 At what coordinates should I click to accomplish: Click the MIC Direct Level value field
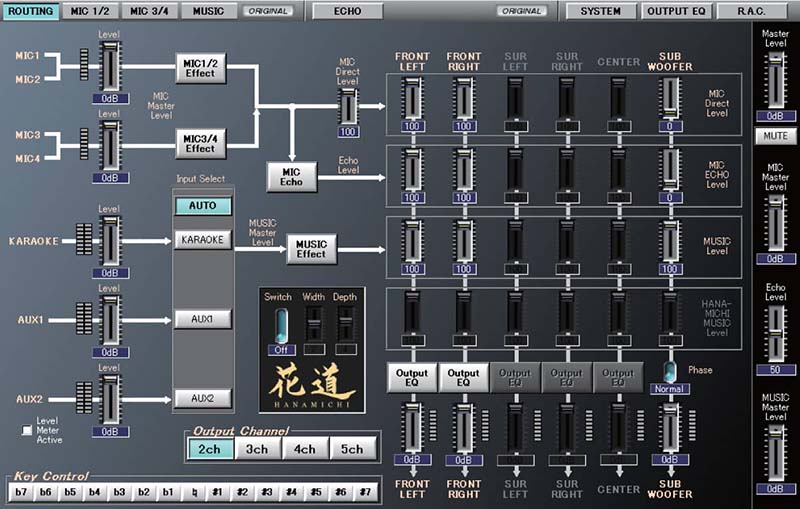point(348,132)
